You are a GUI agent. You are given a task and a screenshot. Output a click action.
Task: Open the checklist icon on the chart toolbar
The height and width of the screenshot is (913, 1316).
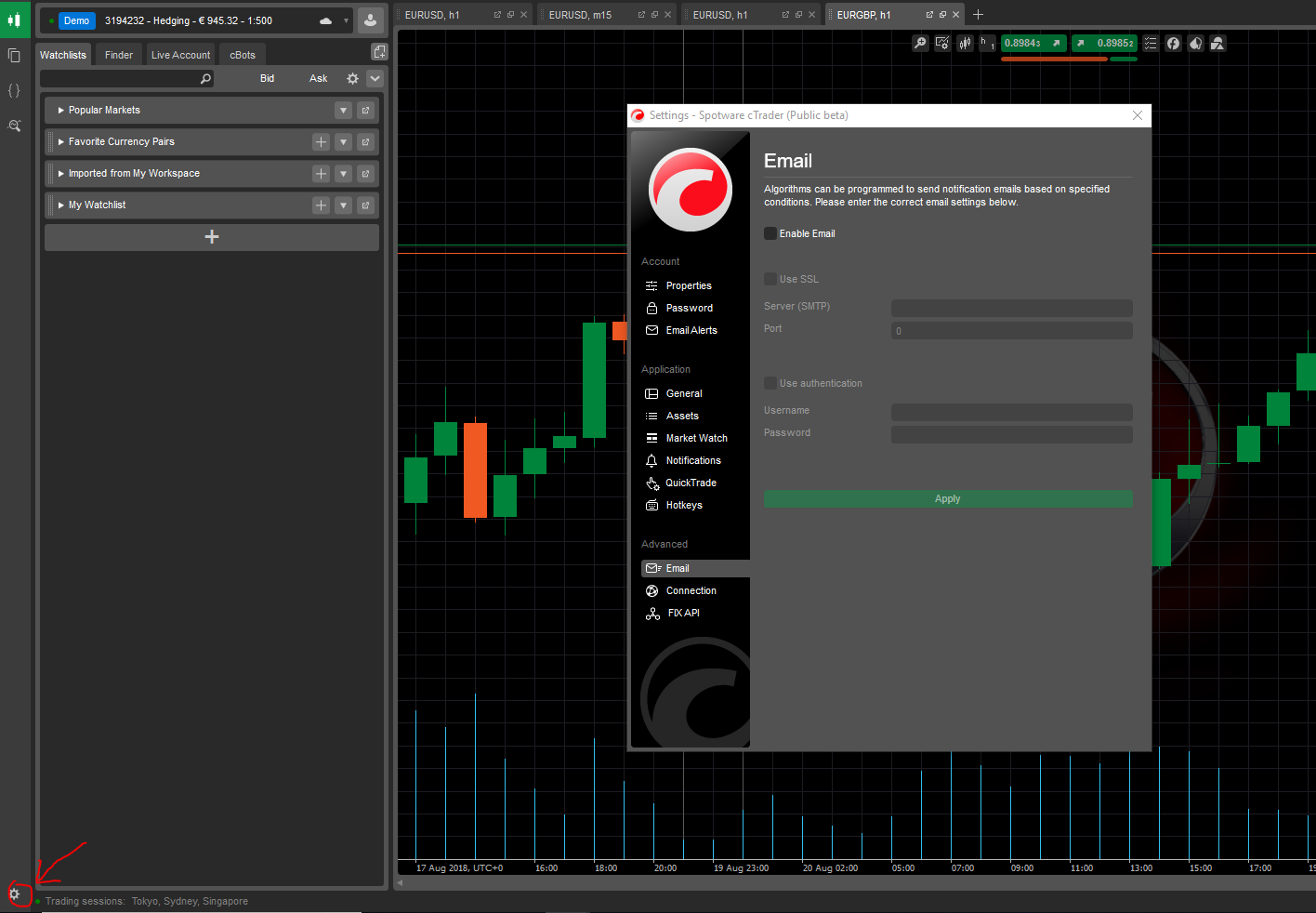(1151, 43)
